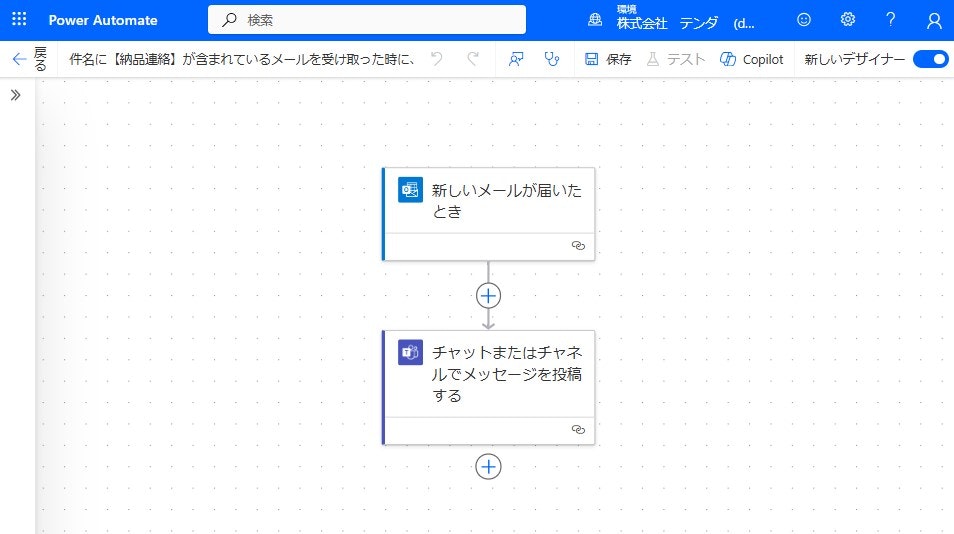Open the settings gear

point(848,19)
